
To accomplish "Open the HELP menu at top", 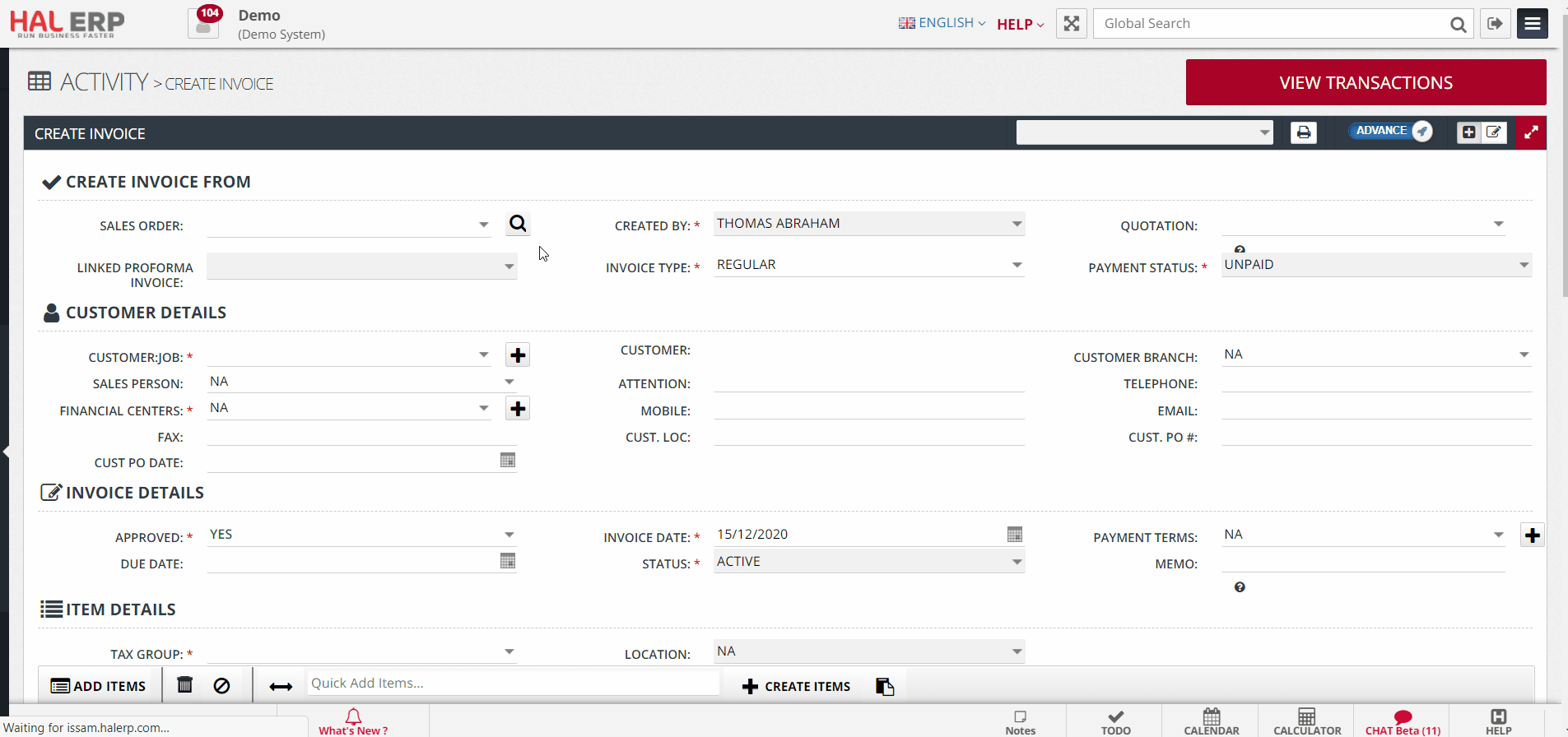I will pos(1020,25).
